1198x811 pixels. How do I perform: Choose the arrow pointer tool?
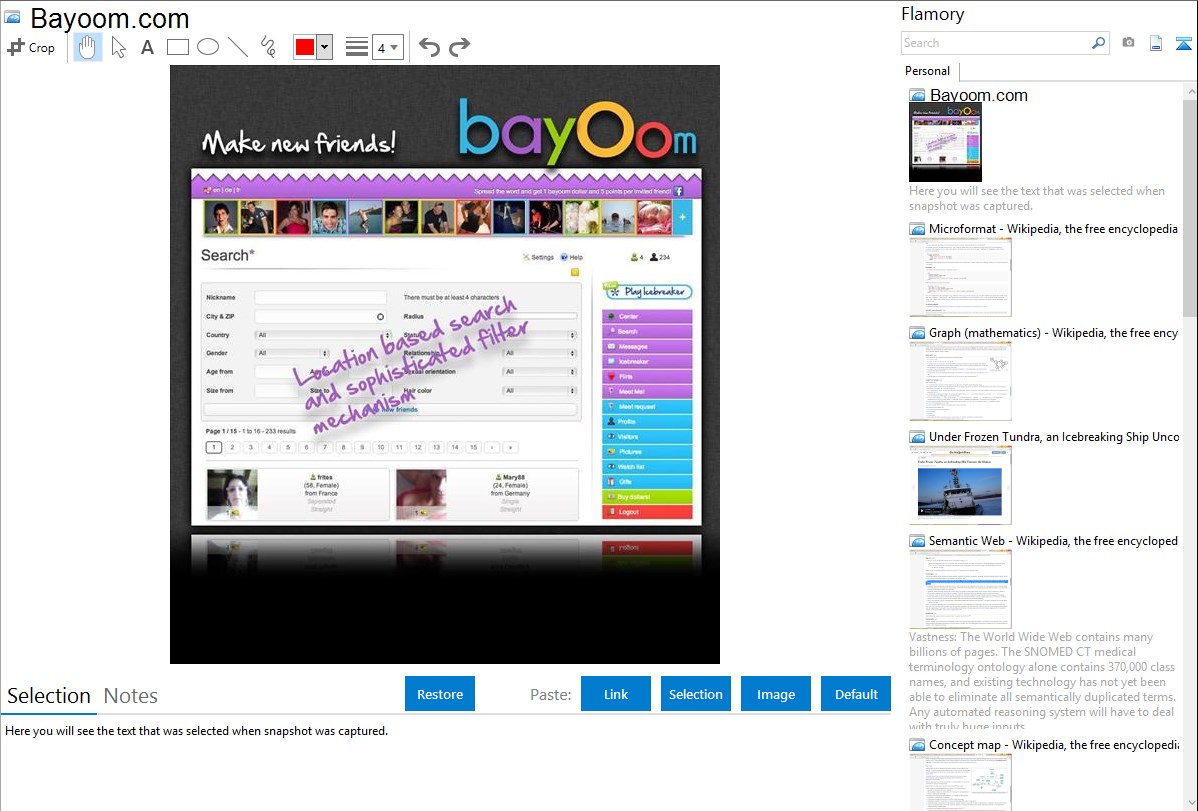click(x=118, y=47)
